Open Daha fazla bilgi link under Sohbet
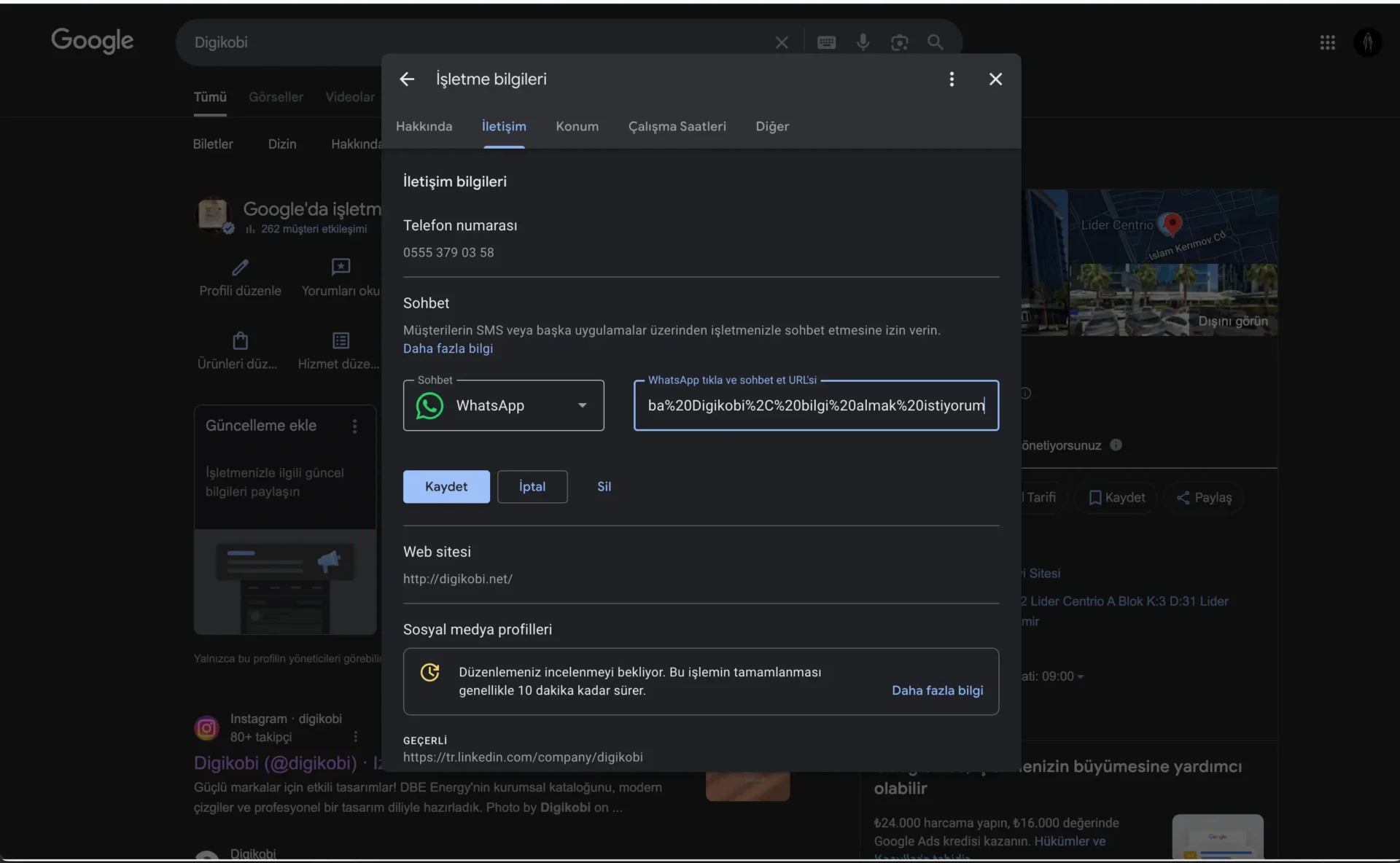The height and width of the screenshot is (863, 1400). (x=448, y=348)
